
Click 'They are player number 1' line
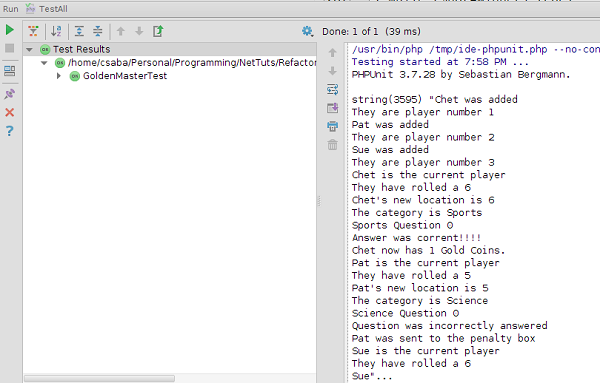point(422,112)
